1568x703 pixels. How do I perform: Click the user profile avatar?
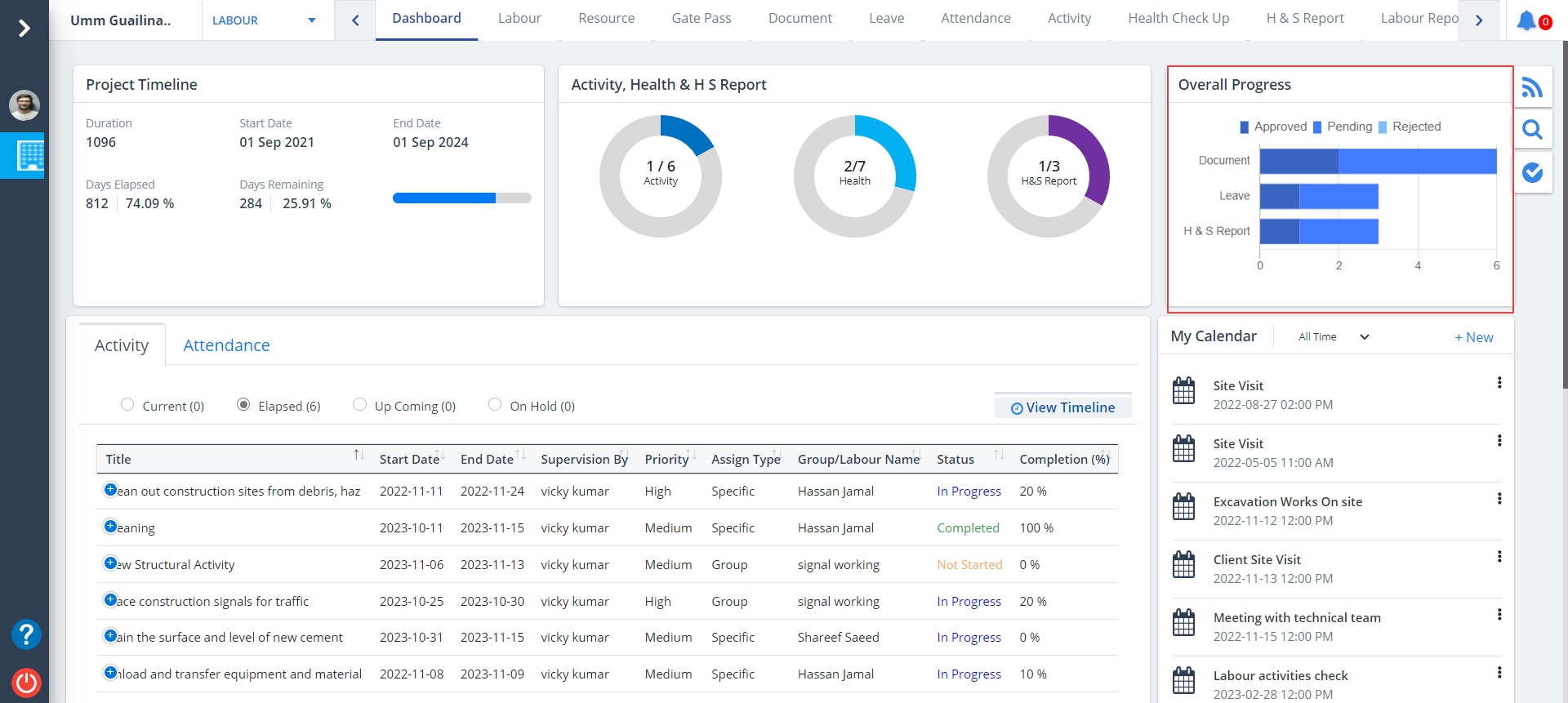coord(24,105)
